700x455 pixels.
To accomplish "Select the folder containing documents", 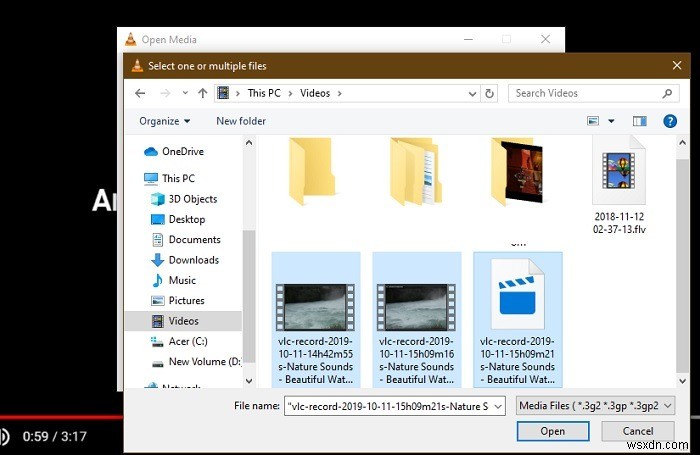I will pyautogui.click(x=416, y=172).
